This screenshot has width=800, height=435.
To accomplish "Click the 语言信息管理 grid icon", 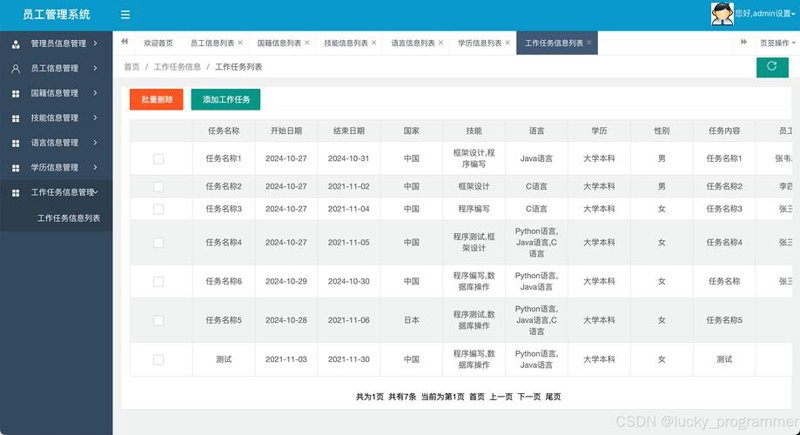I will [16, 143].
